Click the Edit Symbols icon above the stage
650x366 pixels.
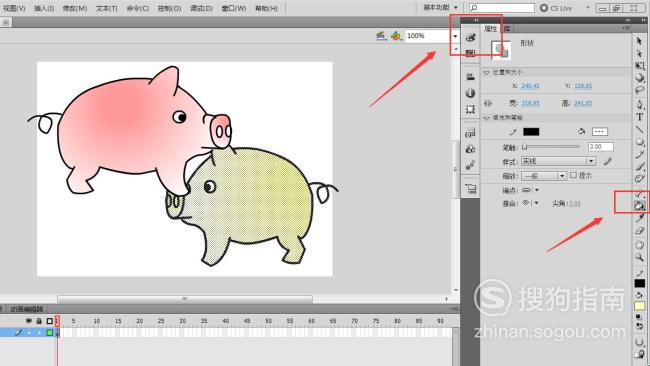click(x=396, y=36)
